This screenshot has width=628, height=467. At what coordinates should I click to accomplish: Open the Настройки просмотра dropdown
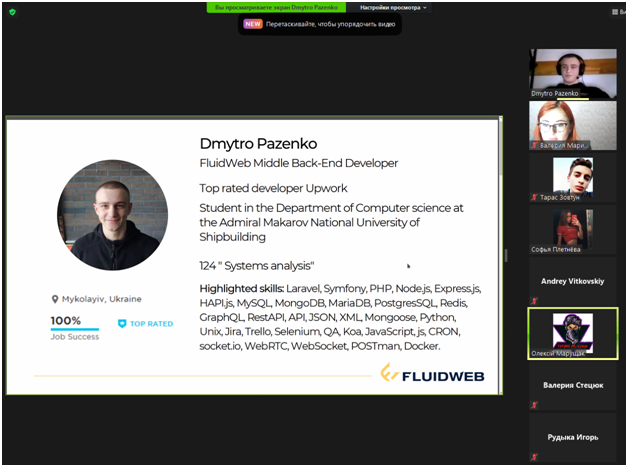[393, 7]
